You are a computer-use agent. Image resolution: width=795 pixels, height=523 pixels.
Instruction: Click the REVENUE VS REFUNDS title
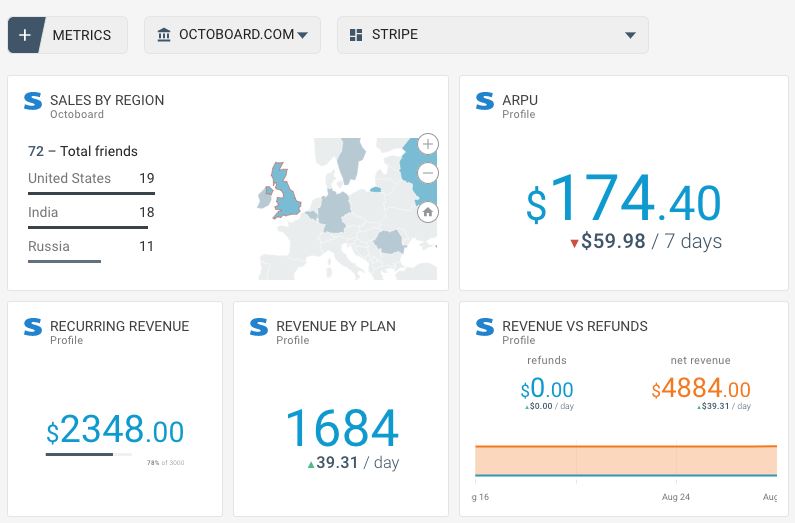click(x=575, y=326)
